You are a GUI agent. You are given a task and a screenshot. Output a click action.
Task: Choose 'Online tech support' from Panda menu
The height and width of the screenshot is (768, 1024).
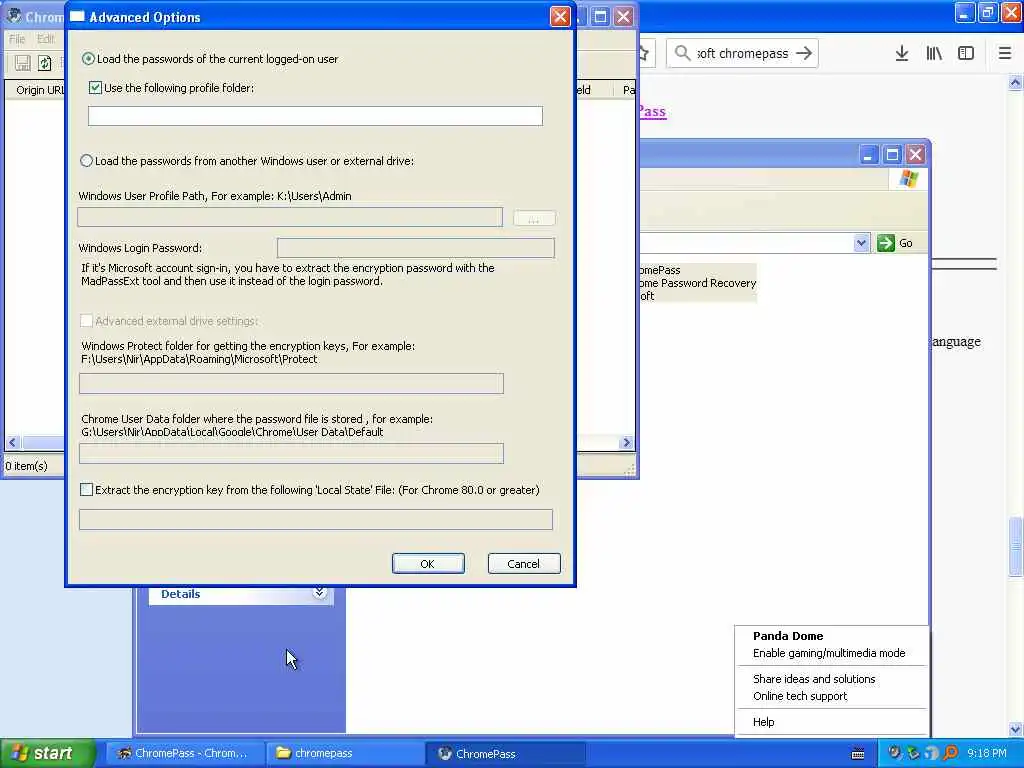800,696
